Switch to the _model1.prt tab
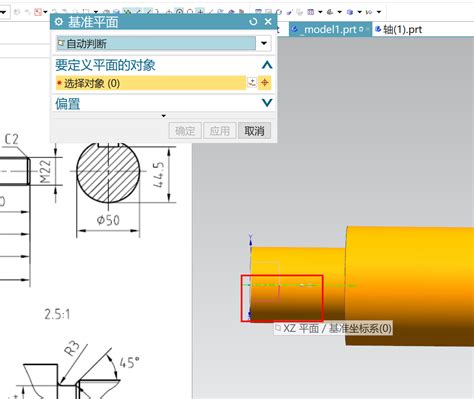The image size is (474, 399). click(x=330, y=29)
